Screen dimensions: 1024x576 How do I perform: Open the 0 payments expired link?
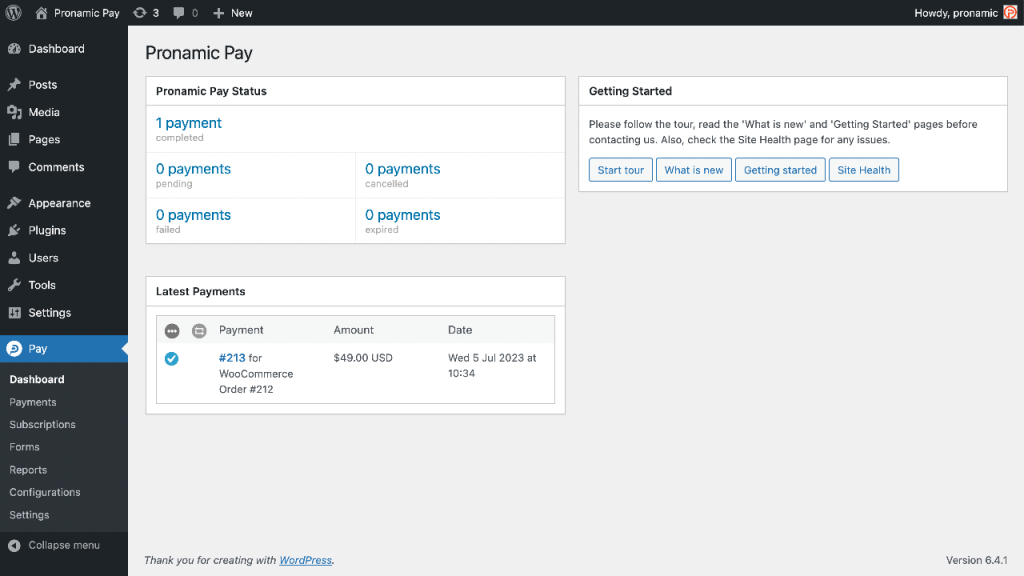click(x=402, y=215)
